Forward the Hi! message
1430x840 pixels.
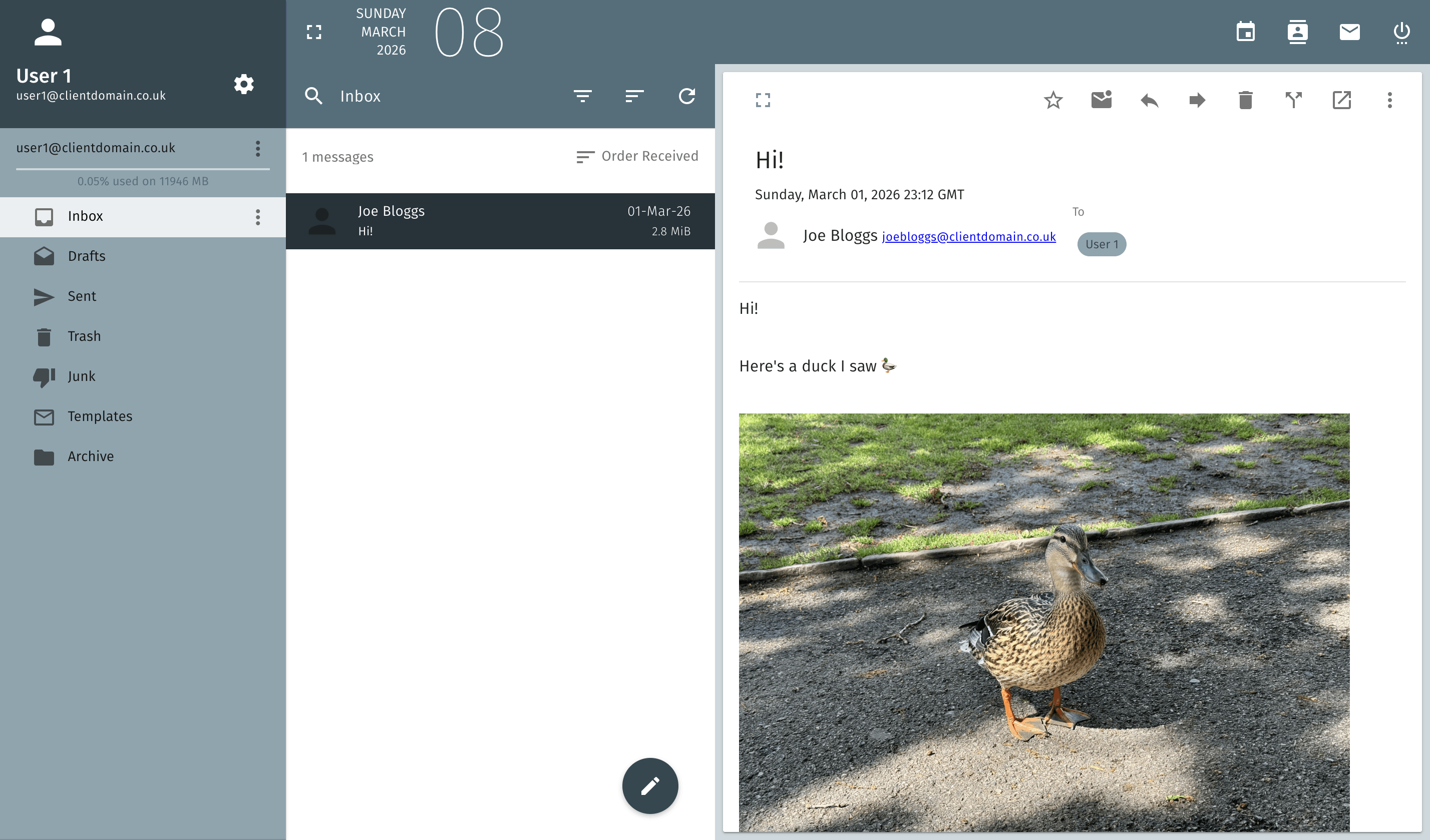point(1197,101)
